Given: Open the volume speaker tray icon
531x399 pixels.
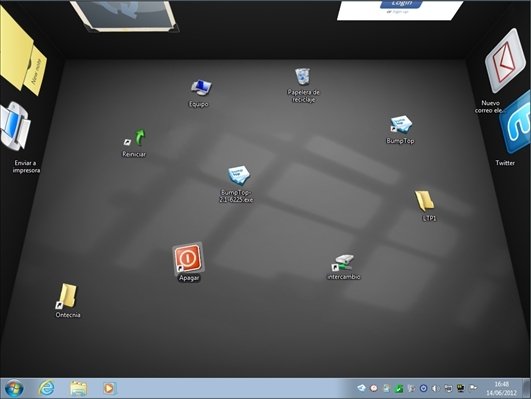Looking at the screenshot, I should [436, 388].
